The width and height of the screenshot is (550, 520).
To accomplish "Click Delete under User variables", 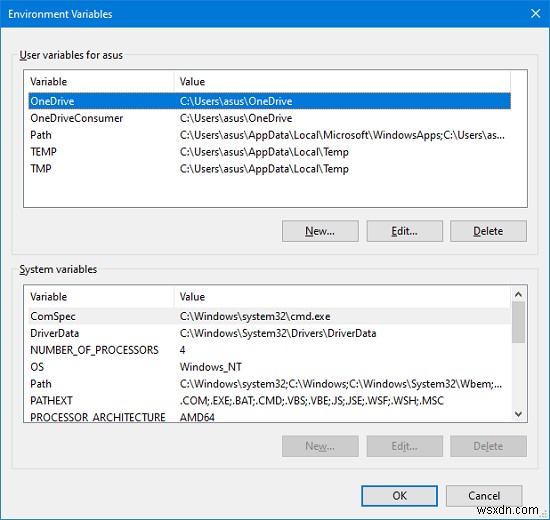I will (488, 231).
